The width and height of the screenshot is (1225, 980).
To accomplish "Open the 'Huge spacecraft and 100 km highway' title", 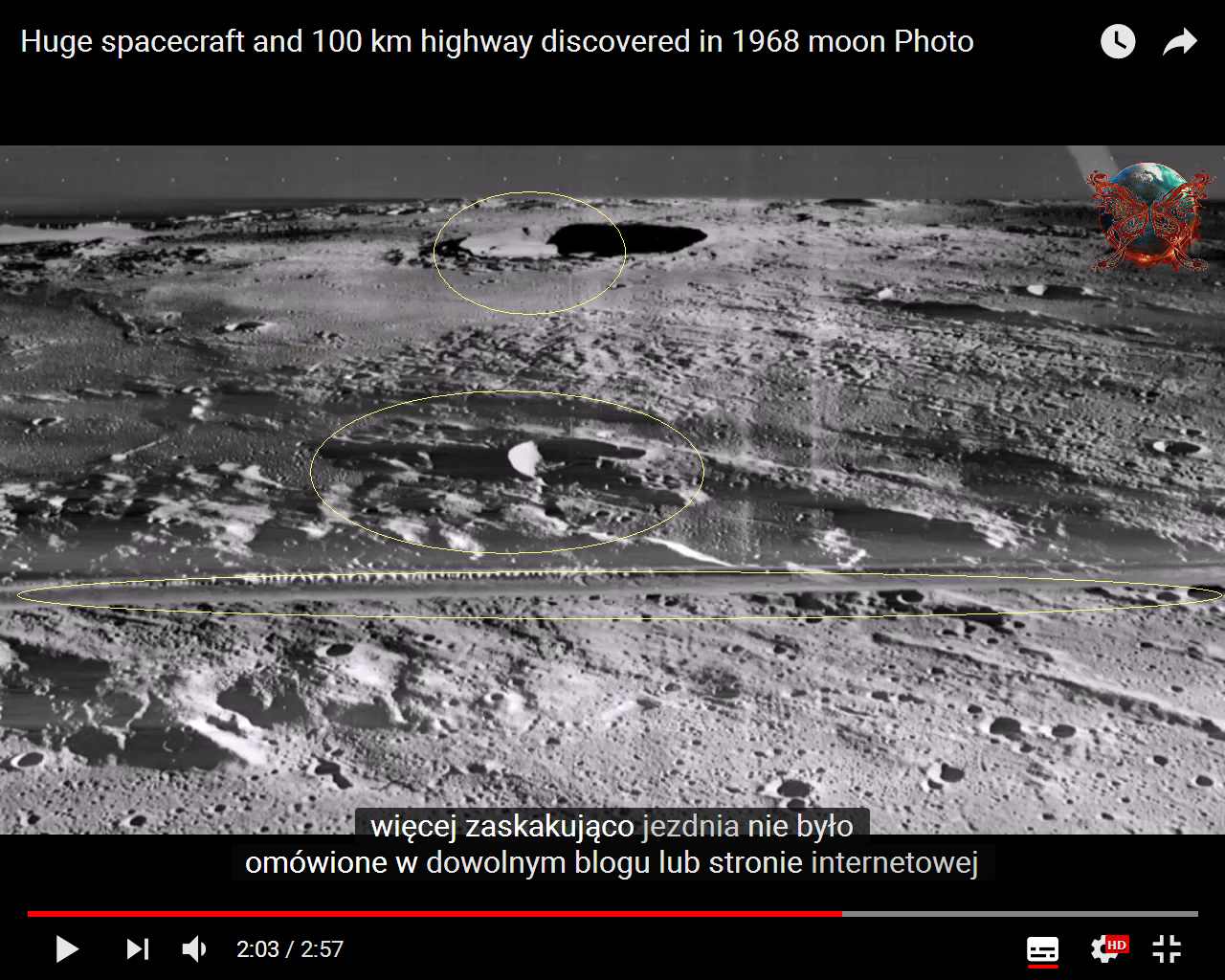I will click(x=497, y=42).
